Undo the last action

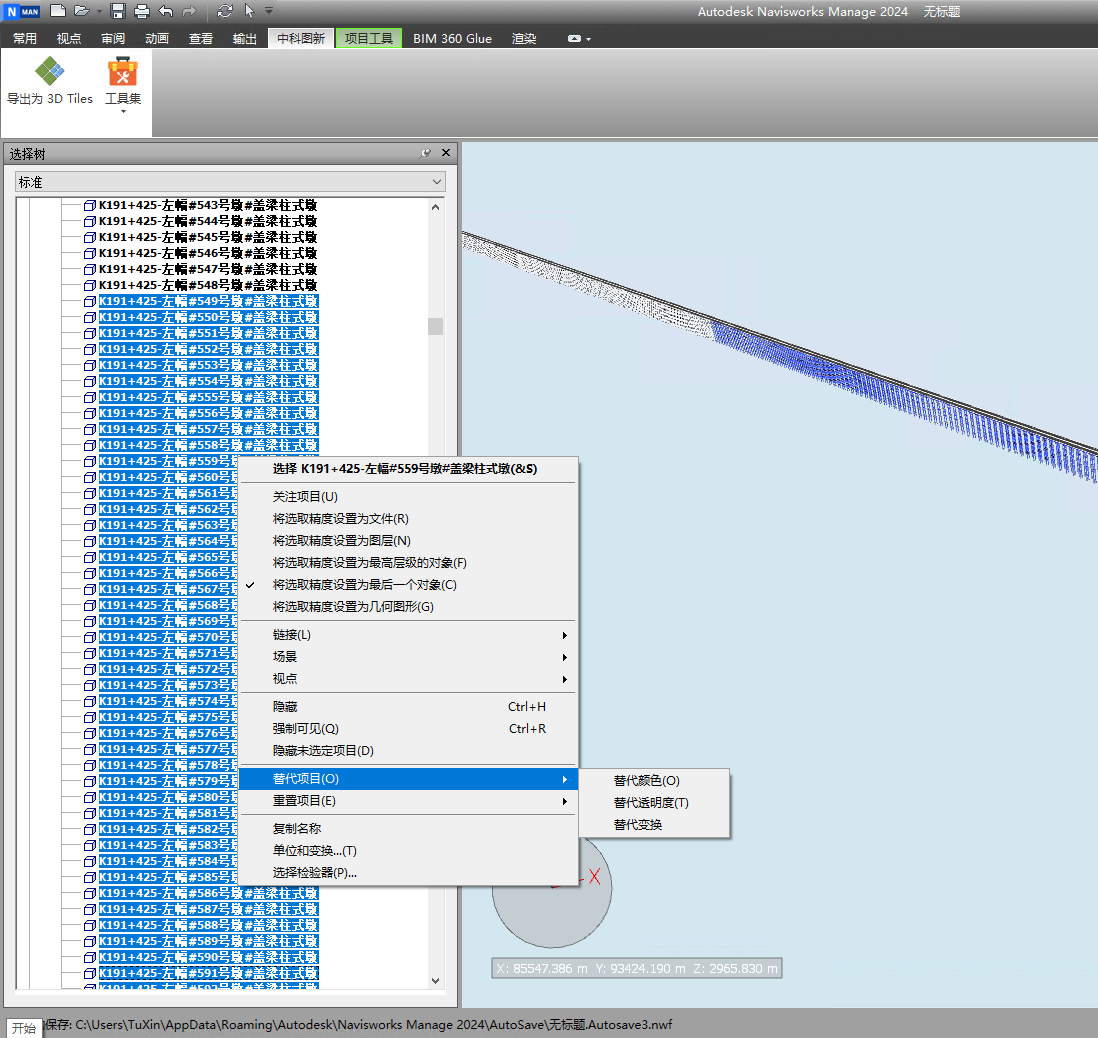tap(166, 11)
